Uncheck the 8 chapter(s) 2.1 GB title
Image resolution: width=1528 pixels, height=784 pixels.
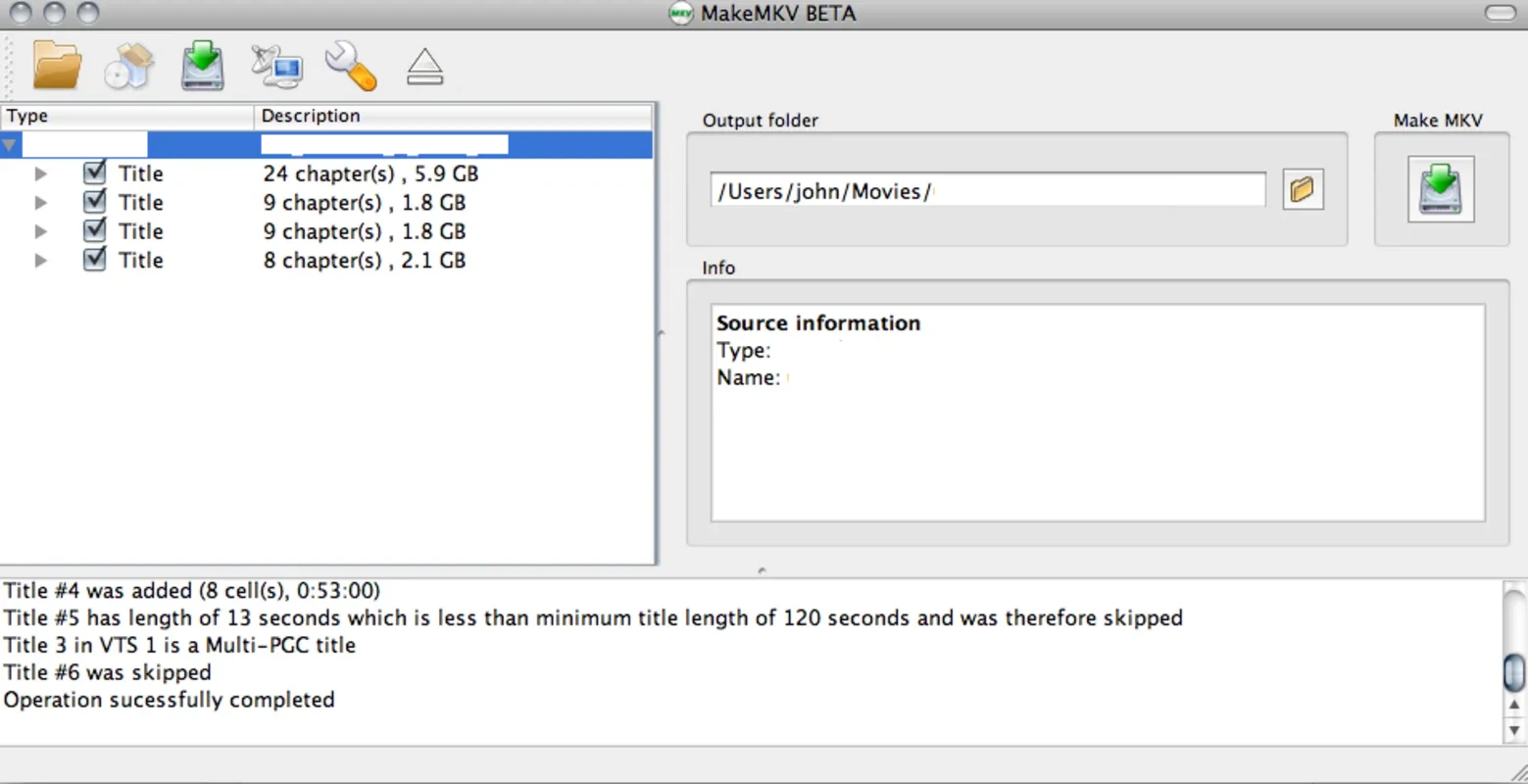click(94, 260)
